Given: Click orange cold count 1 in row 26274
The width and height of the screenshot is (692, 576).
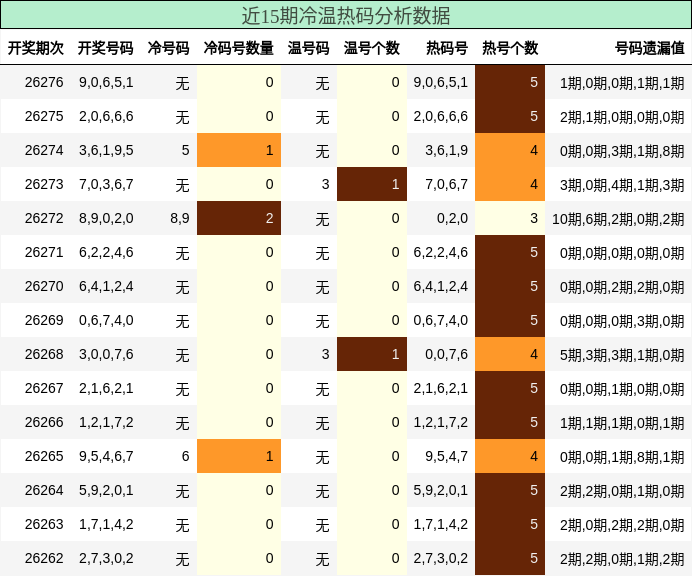Looking at the screenshot, I should [239, 150].
